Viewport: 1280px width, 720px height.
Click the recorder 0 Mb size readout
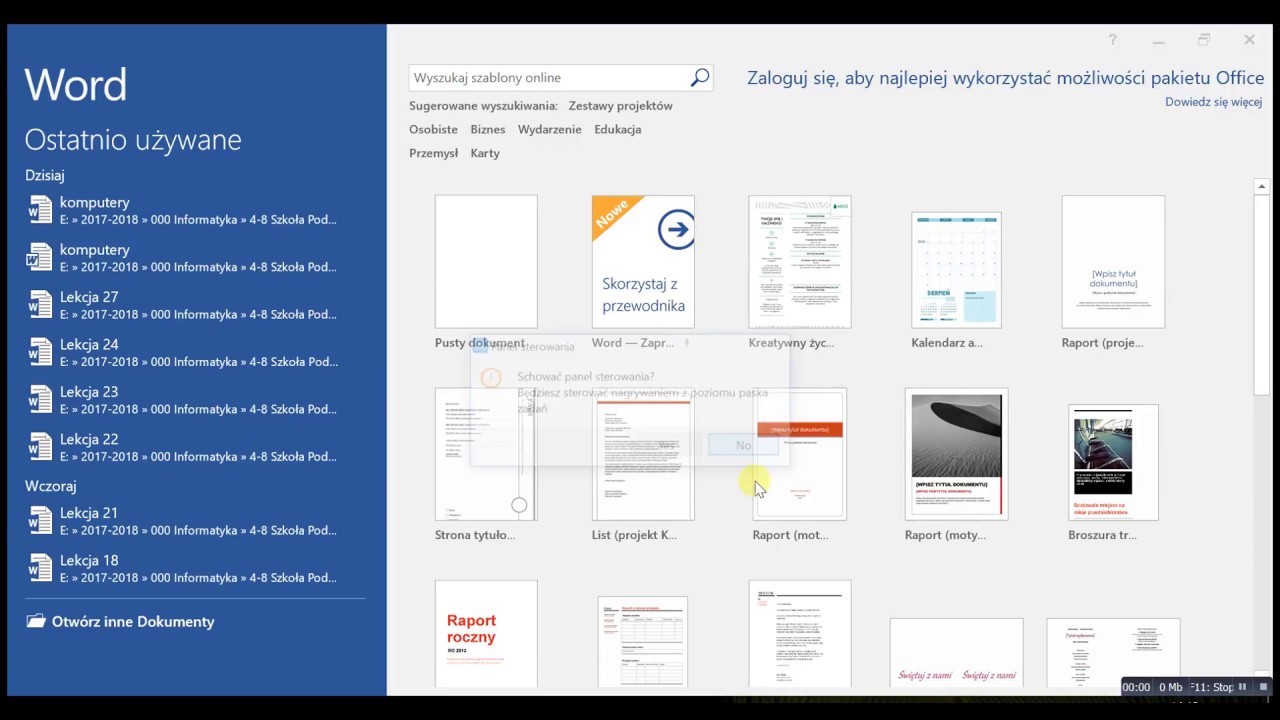click(1171, 687)
